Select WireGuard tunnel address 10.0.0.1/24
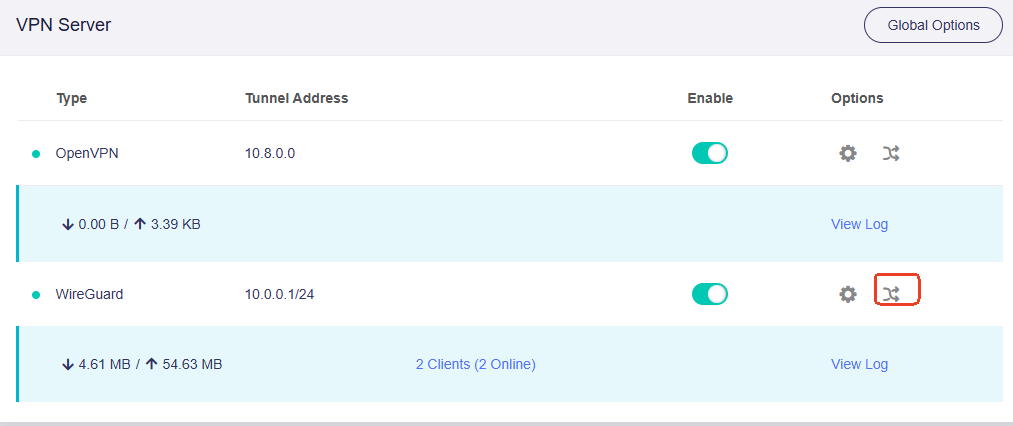1013x426 pixels. tap(280, 295)
